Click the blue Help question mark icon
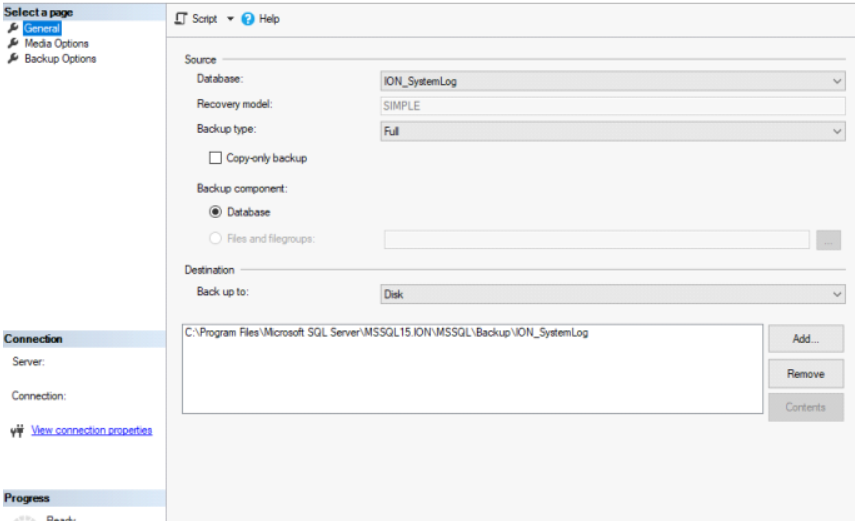This screenshot has width=855, height=521. point(248,19)
